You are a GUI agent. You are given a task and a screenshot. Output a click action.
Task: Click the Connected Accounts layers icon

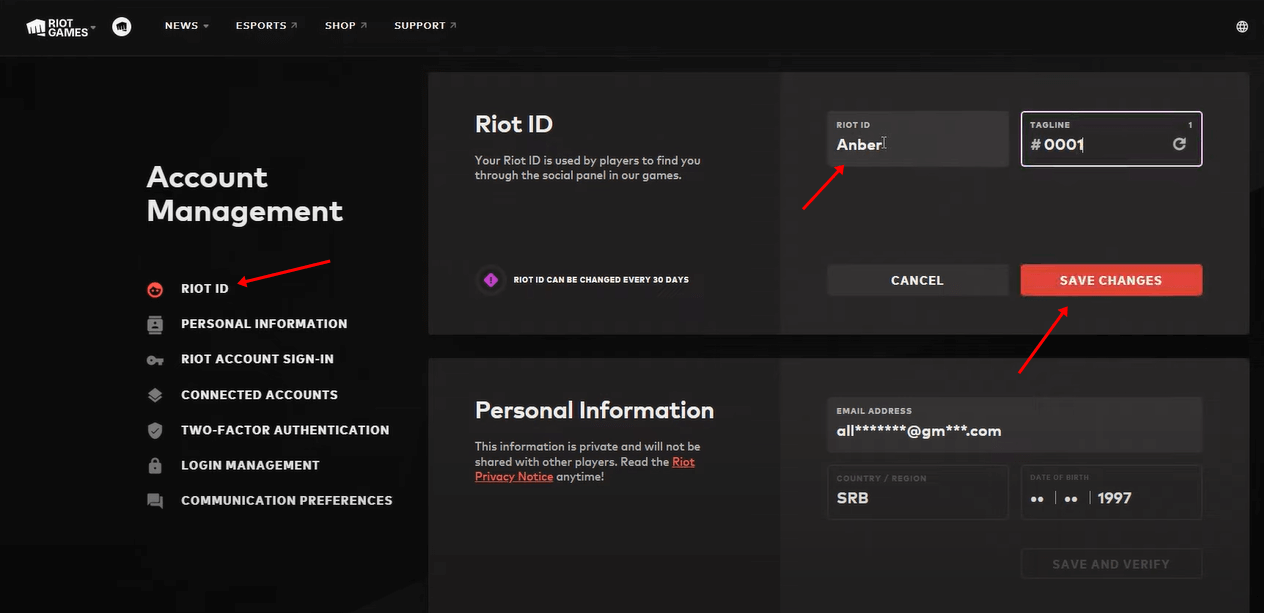(155, 395)
